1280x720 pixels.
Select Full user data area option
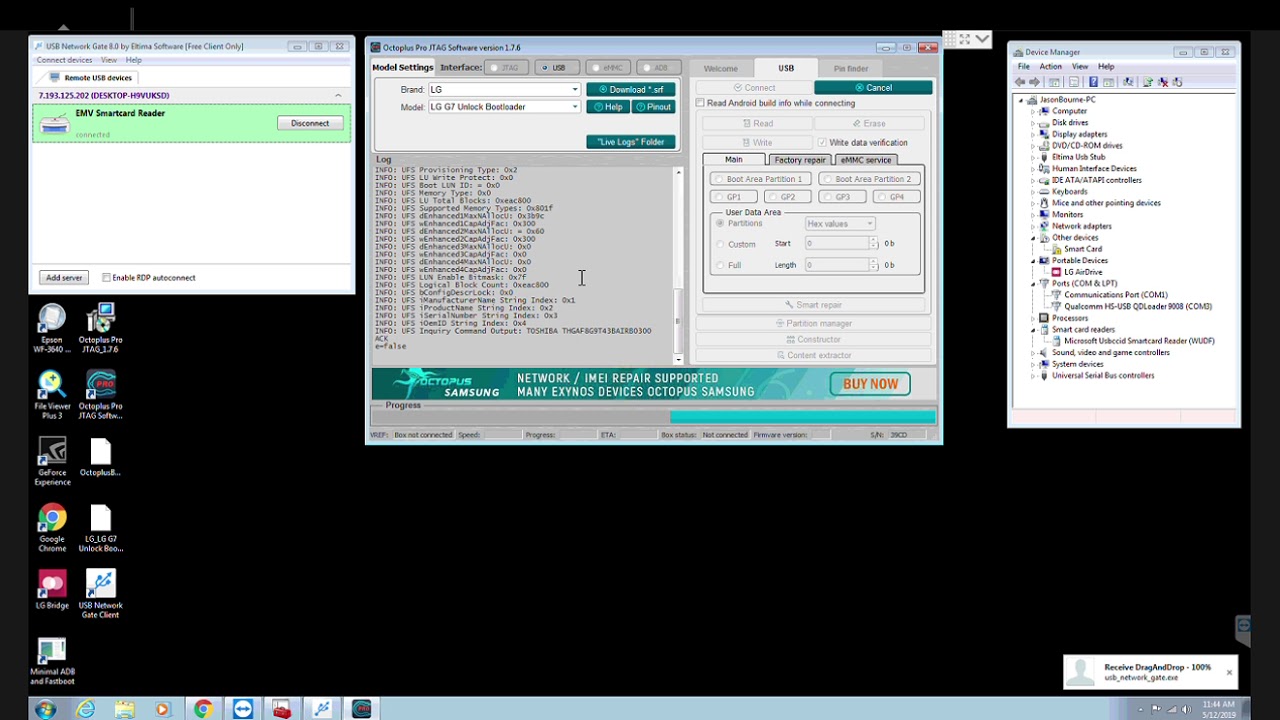coord(720,265)
